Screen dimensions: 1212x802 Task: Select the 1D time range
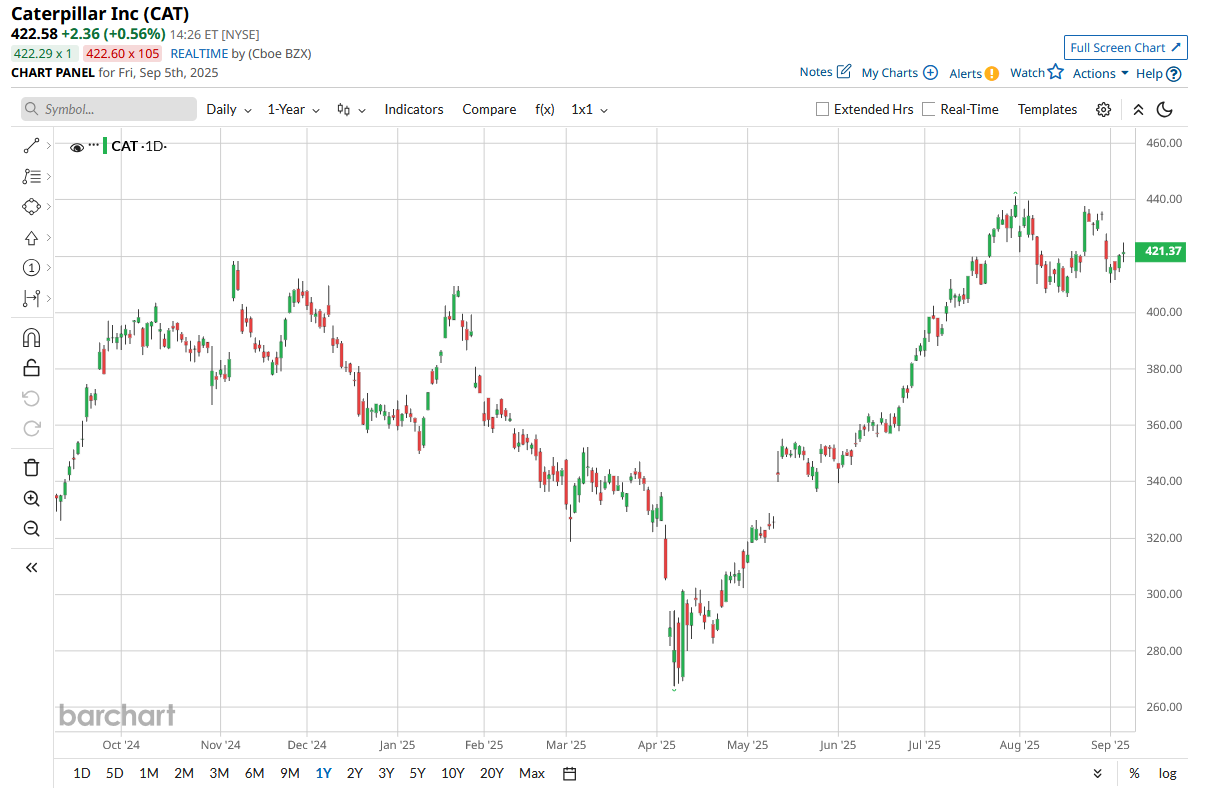82,774
